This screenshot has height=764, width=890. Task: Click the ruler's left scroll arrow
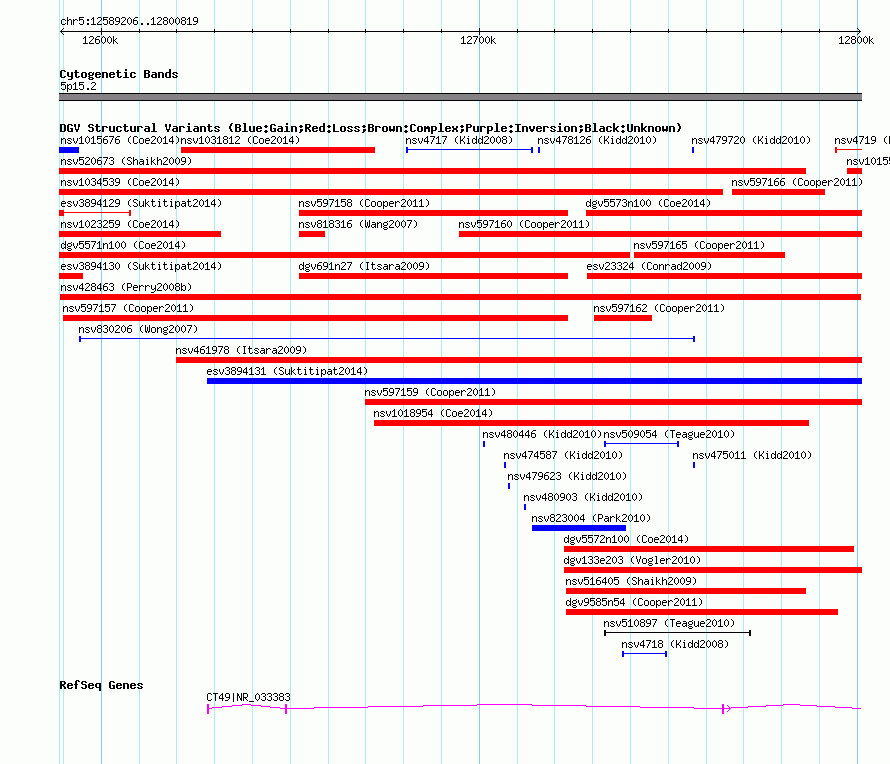point(62,32)
